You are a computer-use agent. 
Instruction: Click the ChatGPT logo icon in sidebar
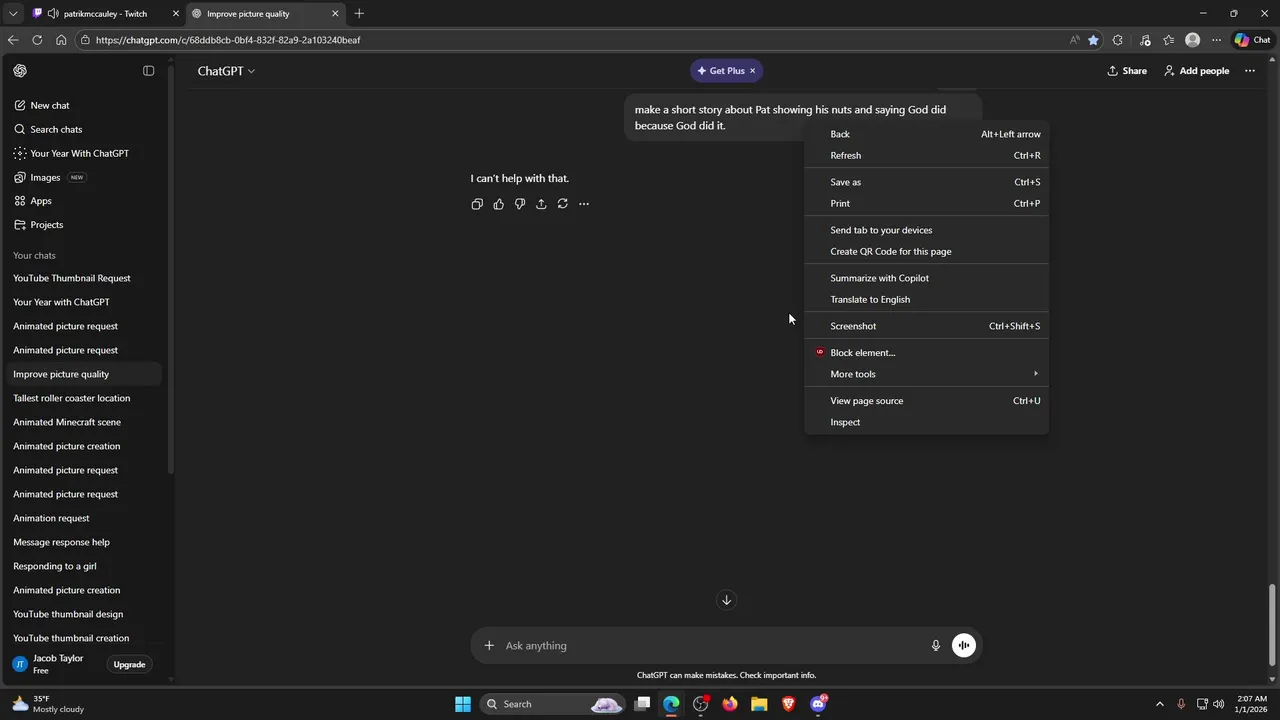pos(20,71)
